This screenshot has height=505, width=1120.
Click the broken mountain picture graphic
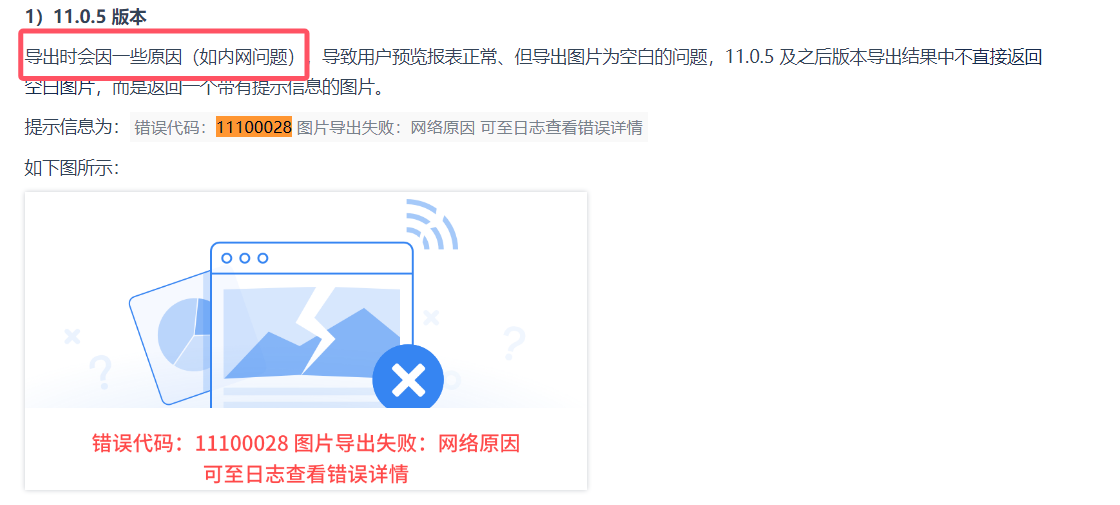click(x=312, y=332)
